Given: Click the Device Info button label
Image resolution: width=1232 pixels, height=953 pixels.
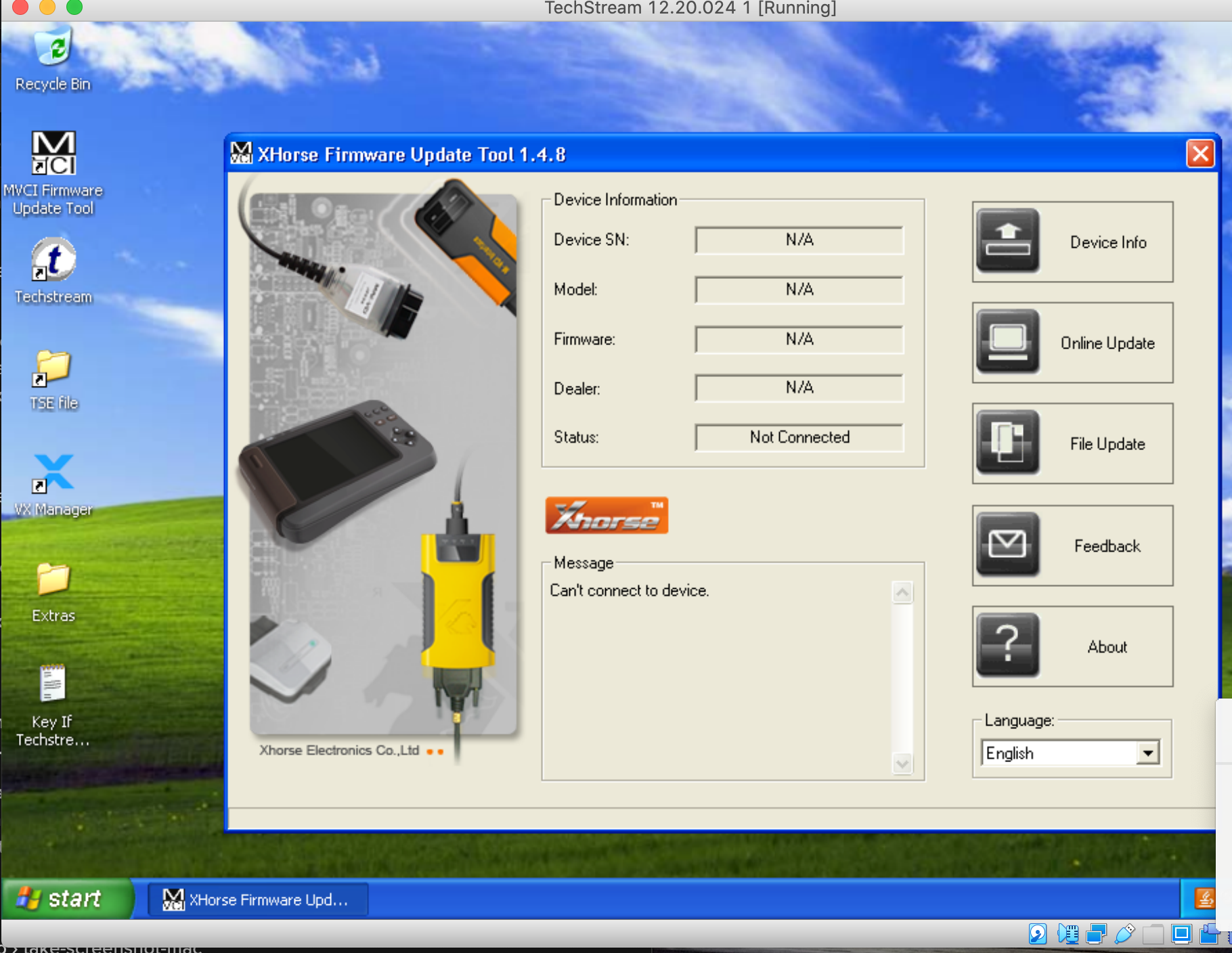Looking at the screenshot, I should coord(1108,242).
